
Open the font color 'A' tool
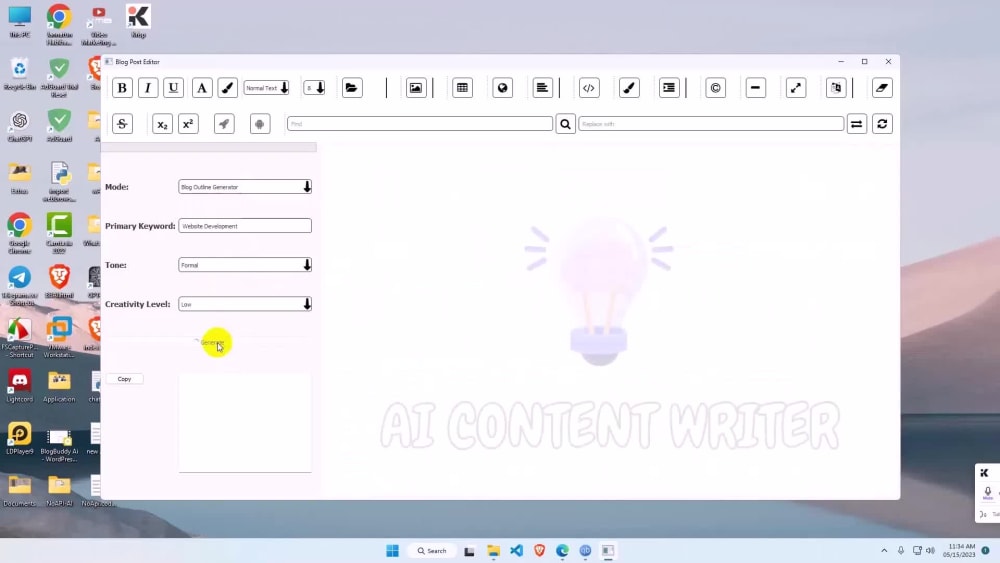(202, 88)
